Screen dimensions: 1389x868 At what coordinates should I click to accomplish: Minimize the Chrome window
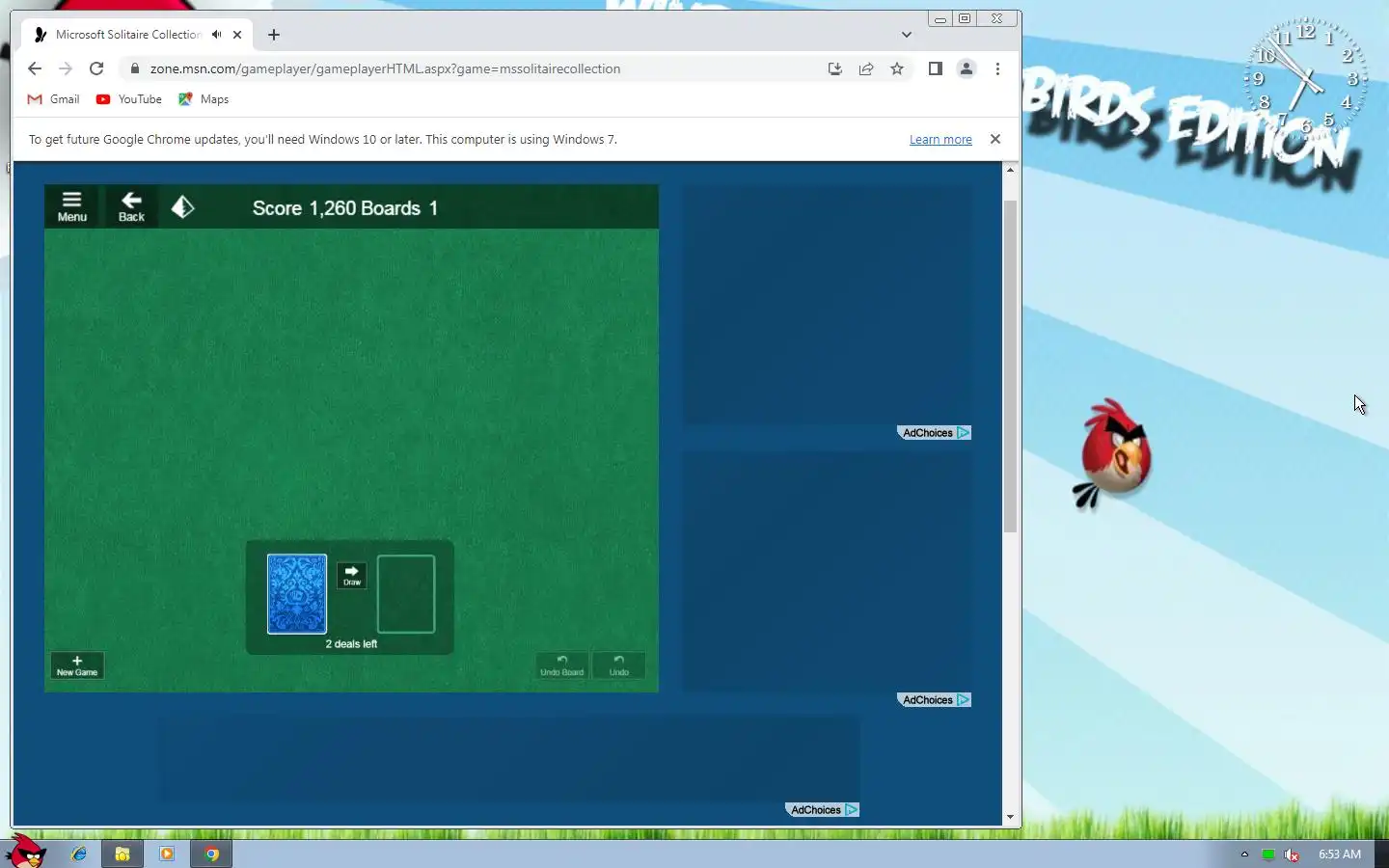(940, 18)
